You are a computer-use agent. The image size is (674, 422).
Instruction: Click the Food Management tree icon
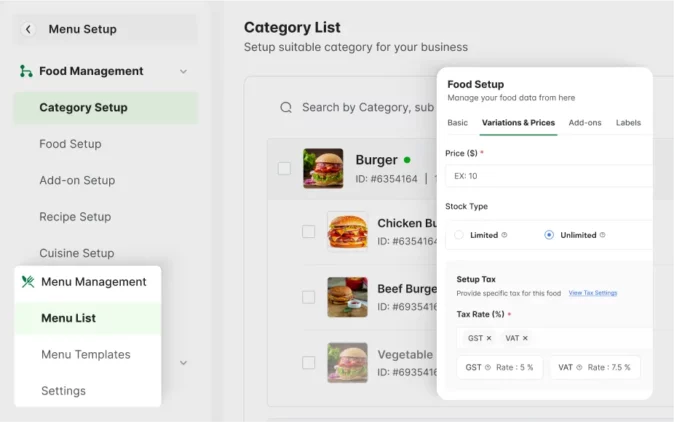pyautogui.click(x=26, y=71)
